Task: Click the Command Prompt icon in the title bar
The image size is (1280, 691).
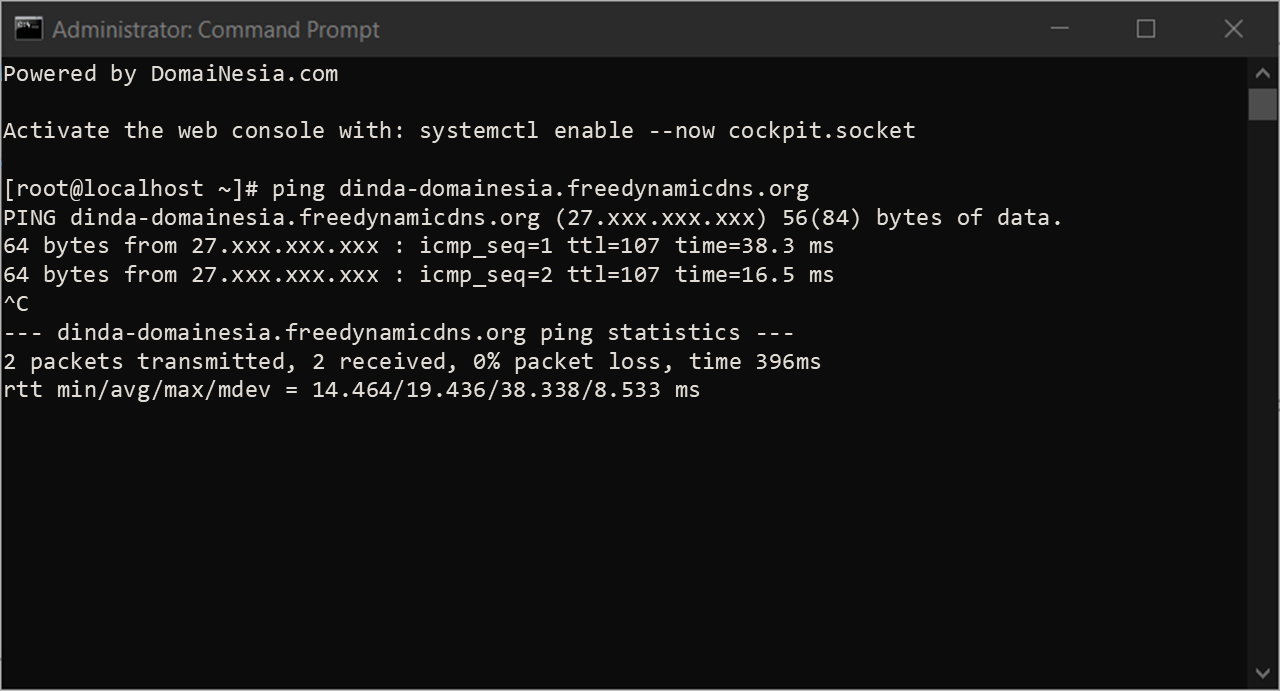Action: (28, 29)
